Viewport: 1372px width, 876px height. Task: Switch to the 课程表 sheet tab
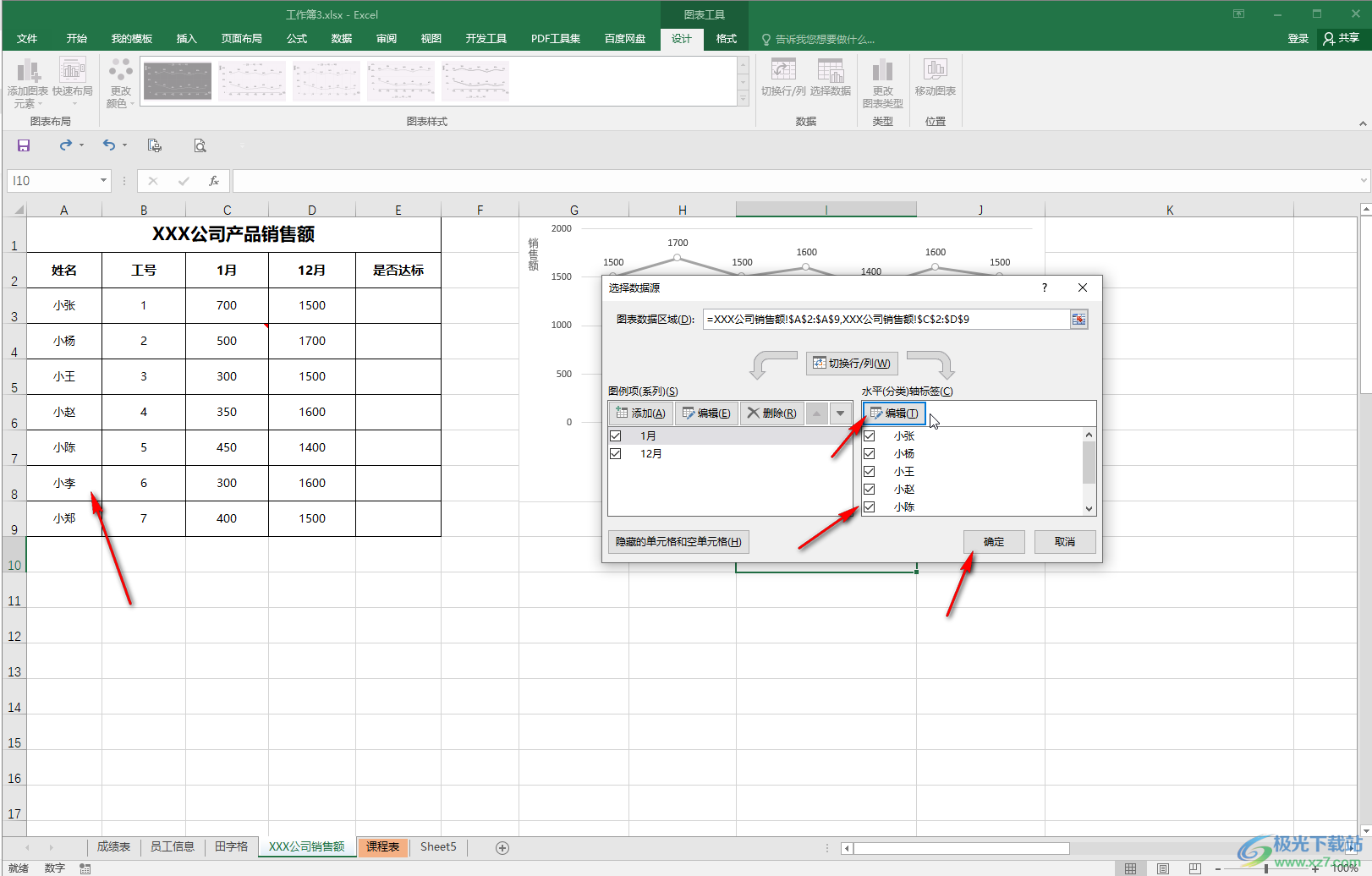[x=382, y=846]
